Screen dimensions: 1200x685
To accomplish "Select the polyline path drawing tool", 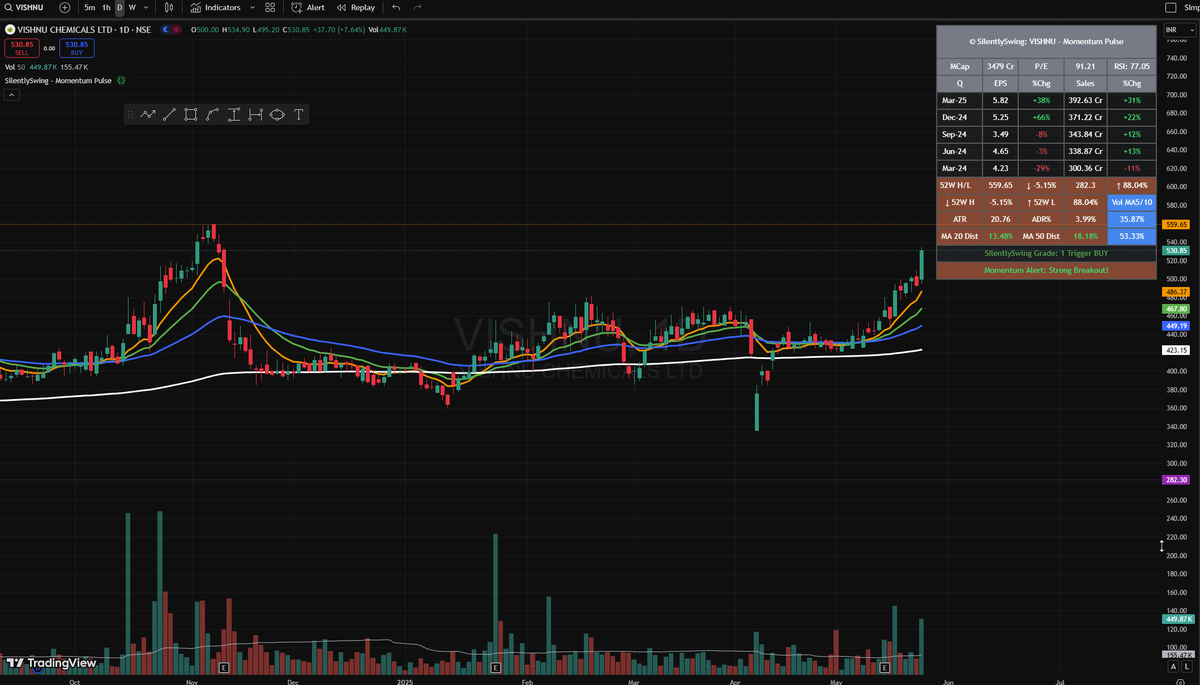I will (148, 115).
